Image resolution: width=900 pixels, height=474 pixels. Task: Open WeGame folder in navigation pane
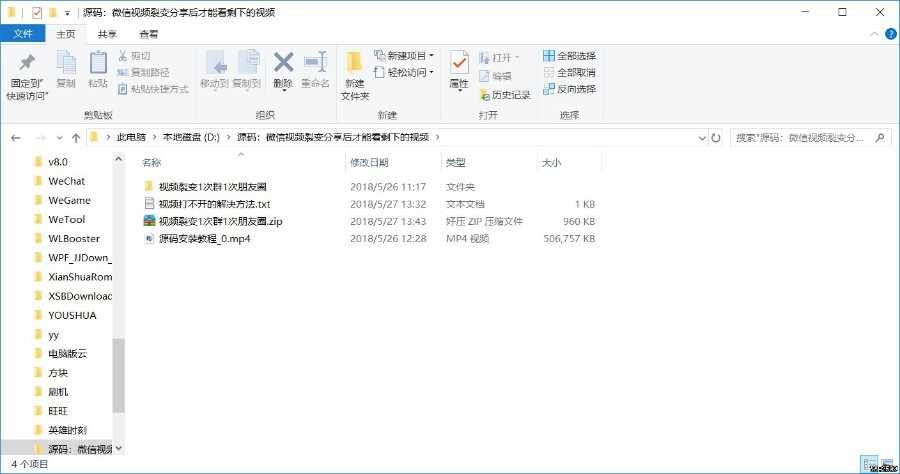(x=69, y=200)
